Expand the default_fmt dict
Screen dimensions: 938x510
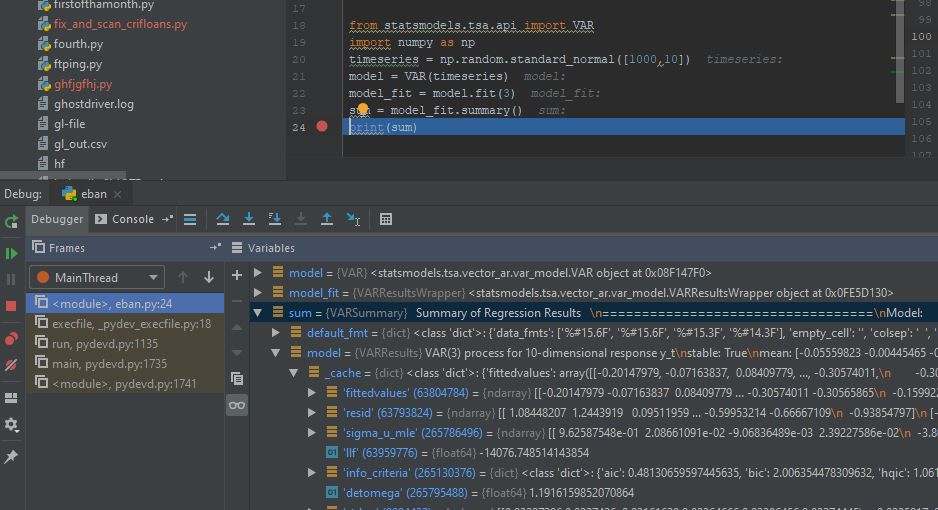pyautogui.click(x=276, y=332)
